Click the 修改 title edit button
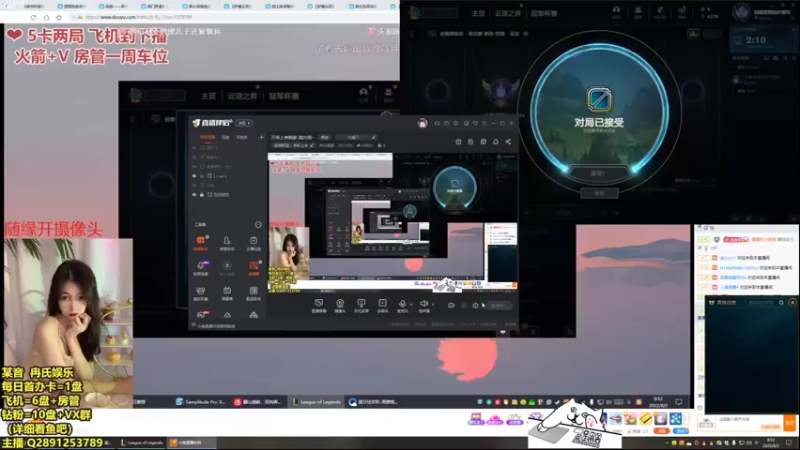The width and height of the screenshot is (800, 450). (324, 137)
